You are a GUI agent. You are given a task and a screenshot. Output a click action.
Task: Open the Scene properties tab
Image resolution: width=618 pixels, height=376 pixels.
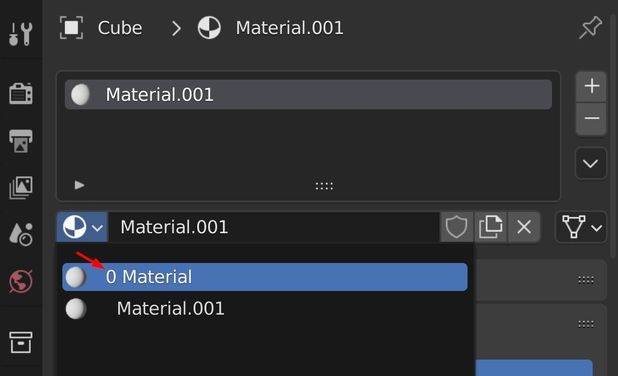point(20,234)
